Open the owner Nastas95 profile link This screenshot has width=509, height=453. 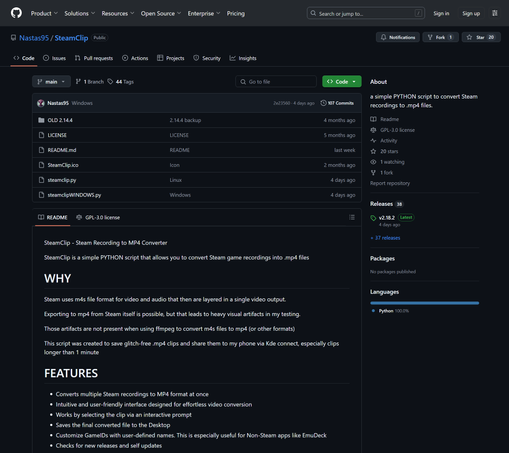34,38
